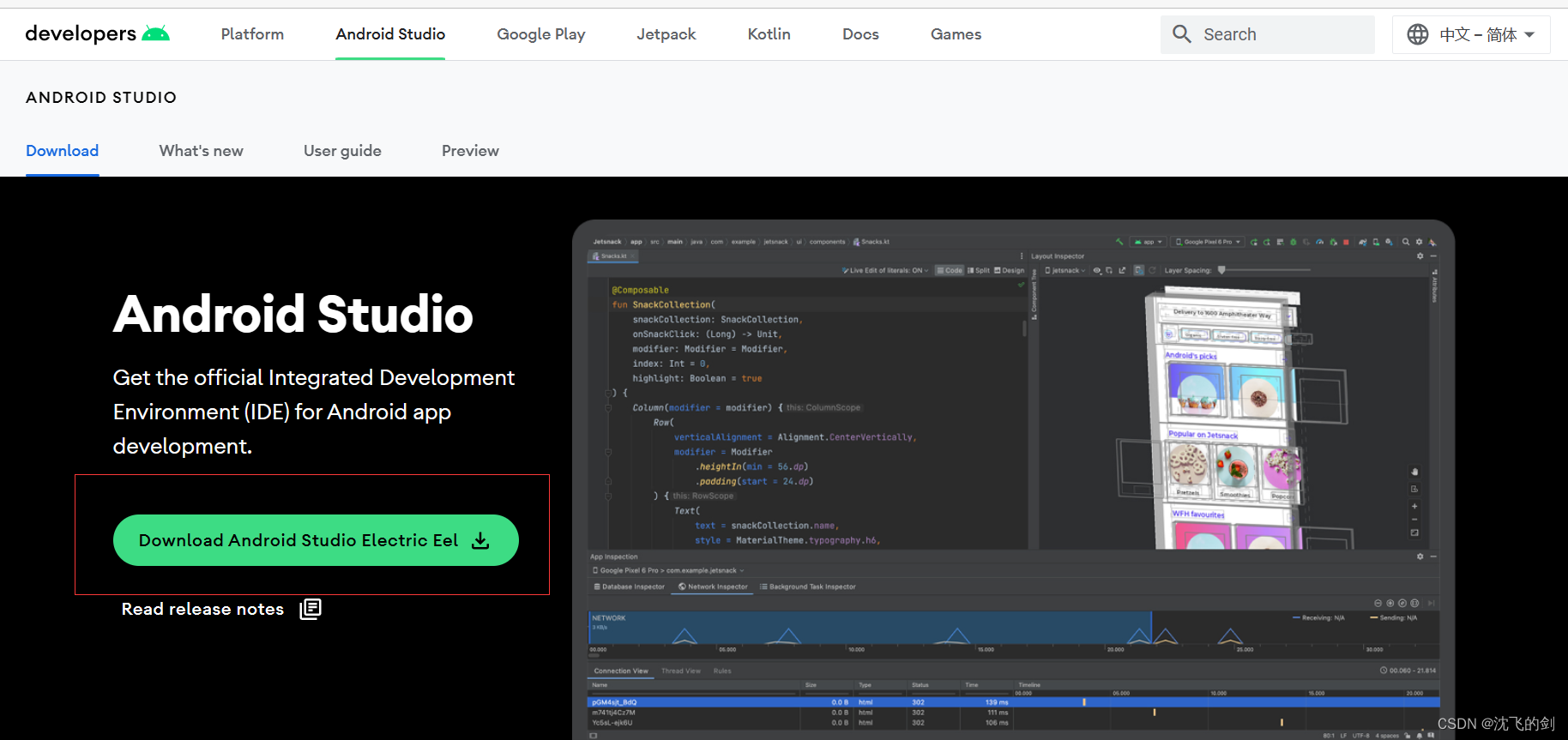The image size is (1568, 740).
Task: Click the Android's picks label in 3D layout
Action: (x=1191, y=355)
